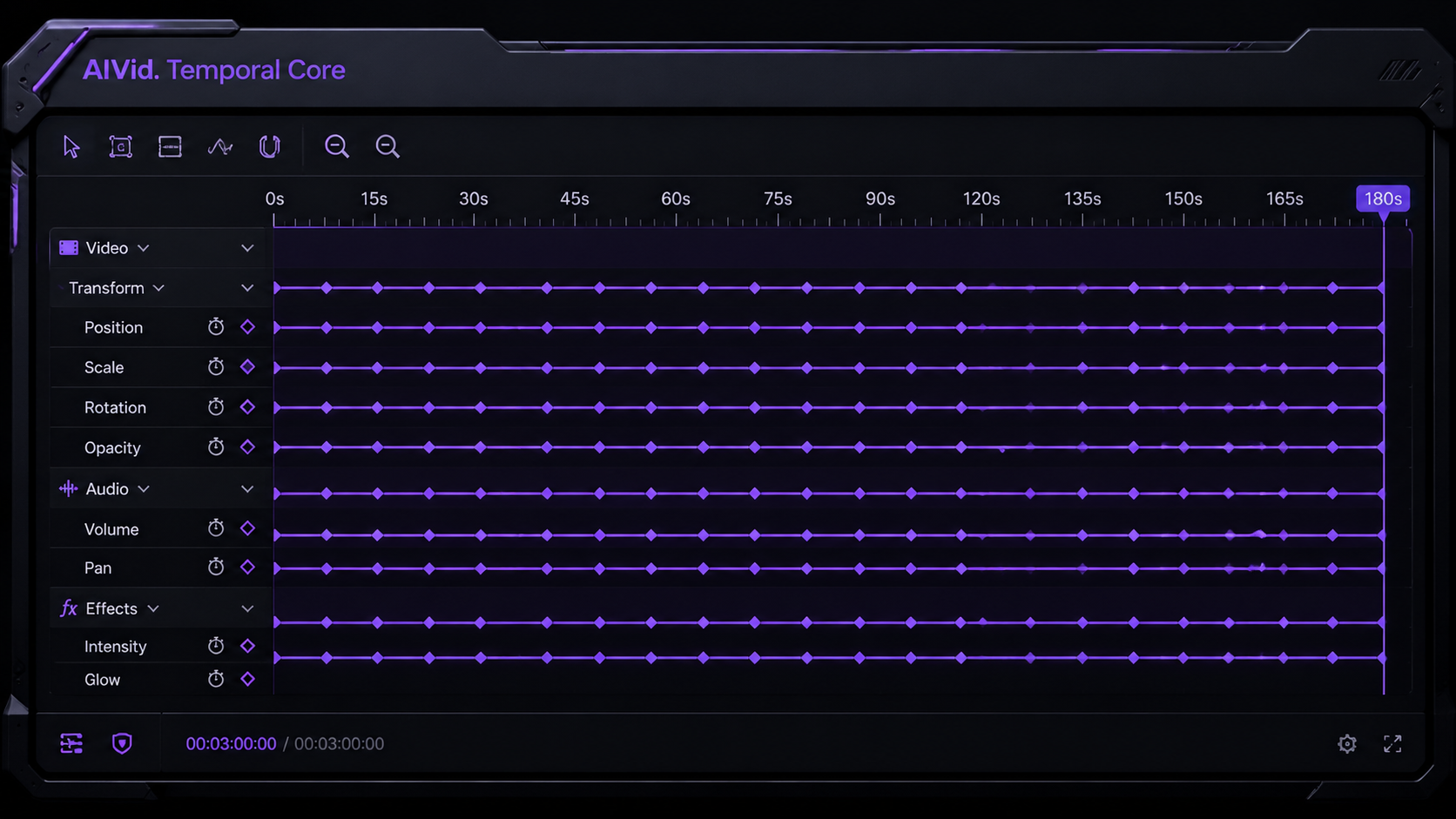1456x819 pixels.
Task: Toggle the Opacity stopwatch animation
Action: [216, 447]
